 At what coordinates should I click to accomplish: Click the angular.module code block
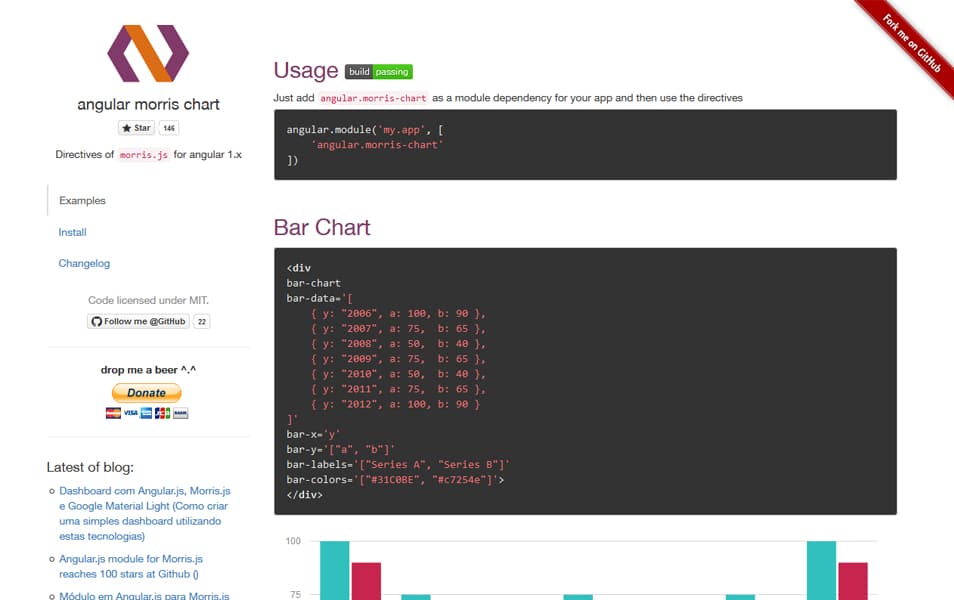[585, 145]
